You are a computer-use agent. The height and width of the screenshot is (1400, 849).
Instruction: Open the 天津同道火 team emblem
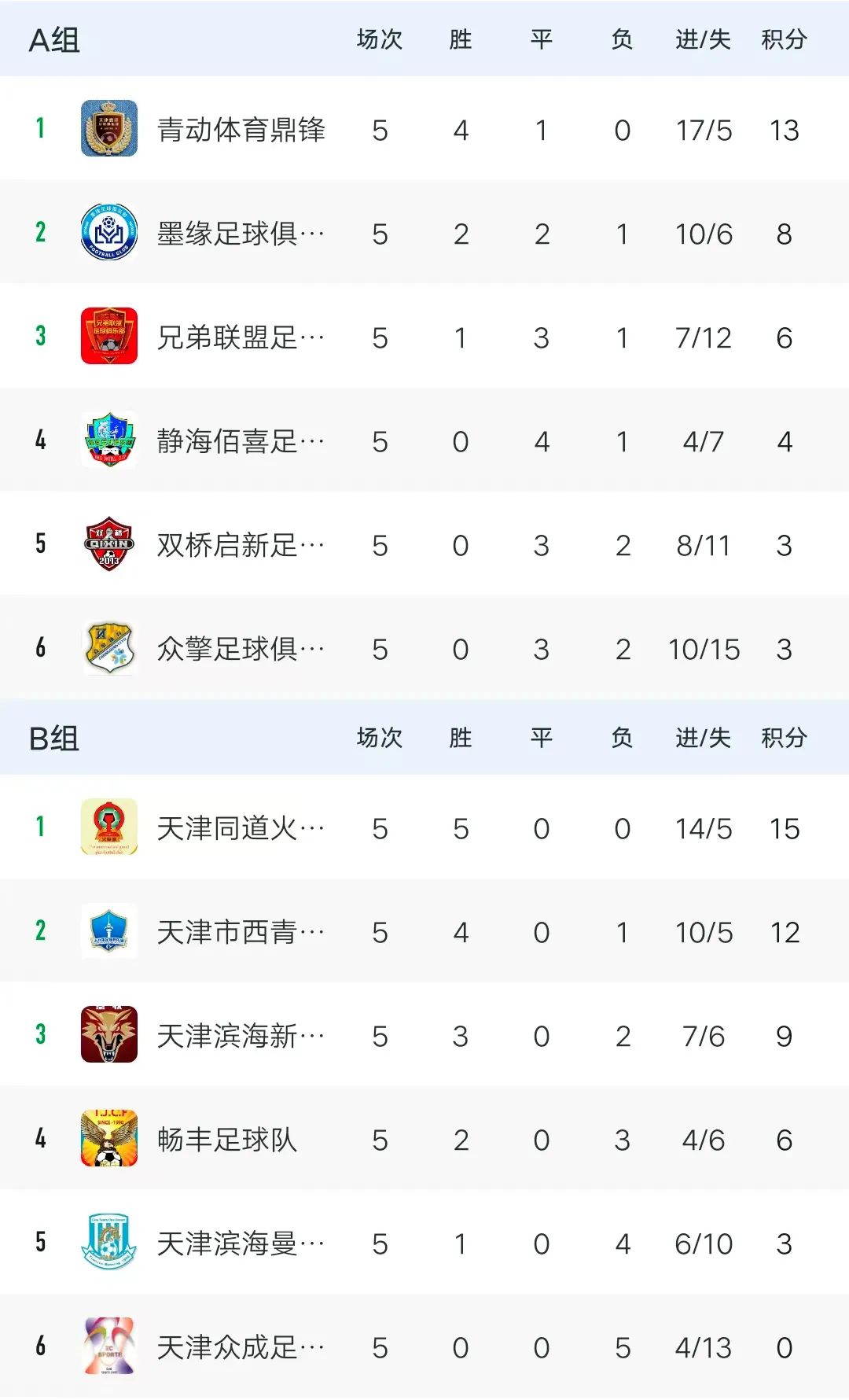(x=109, y=827)
